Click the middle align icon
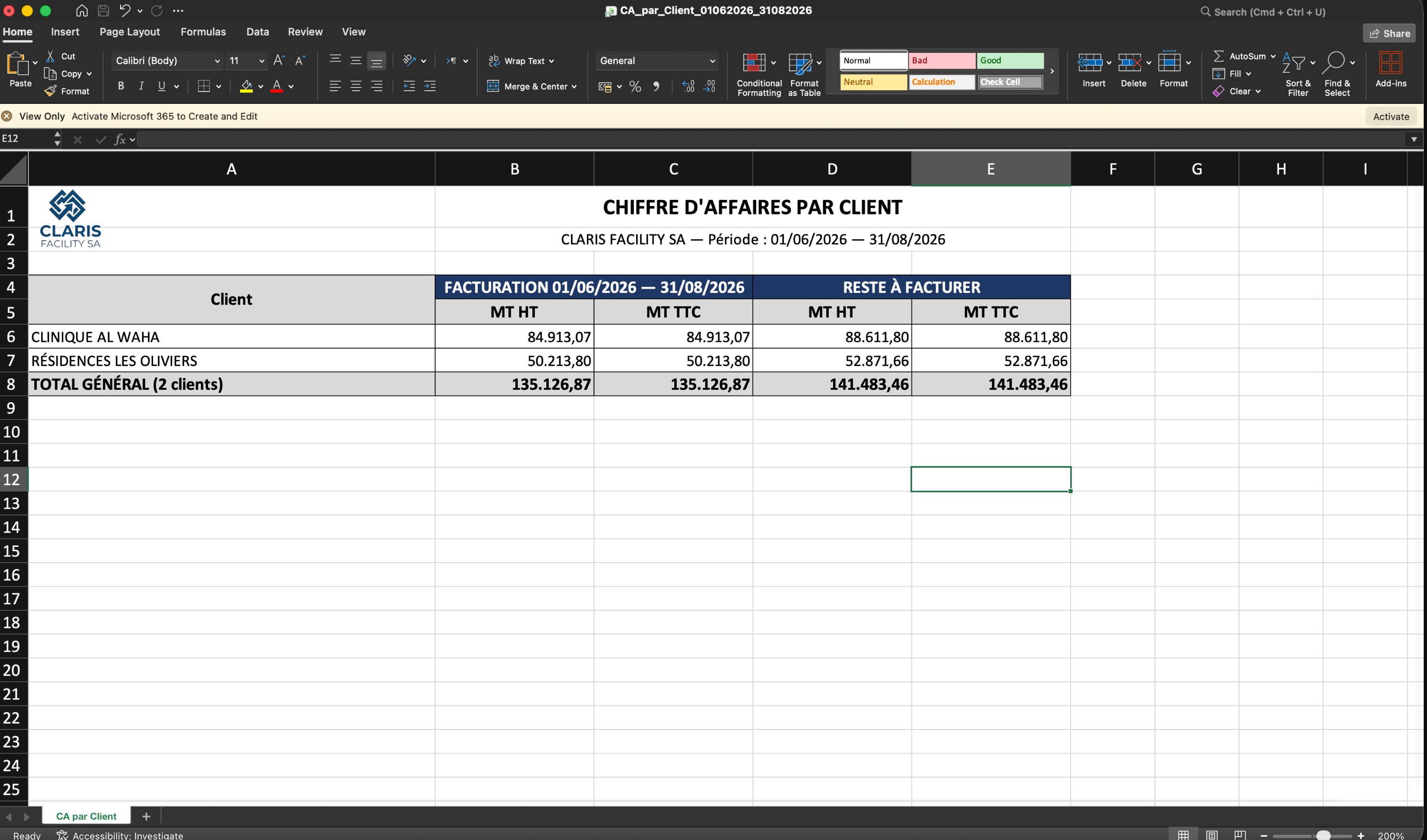Screen dimensions: 1427x840 tap(356, 60)
